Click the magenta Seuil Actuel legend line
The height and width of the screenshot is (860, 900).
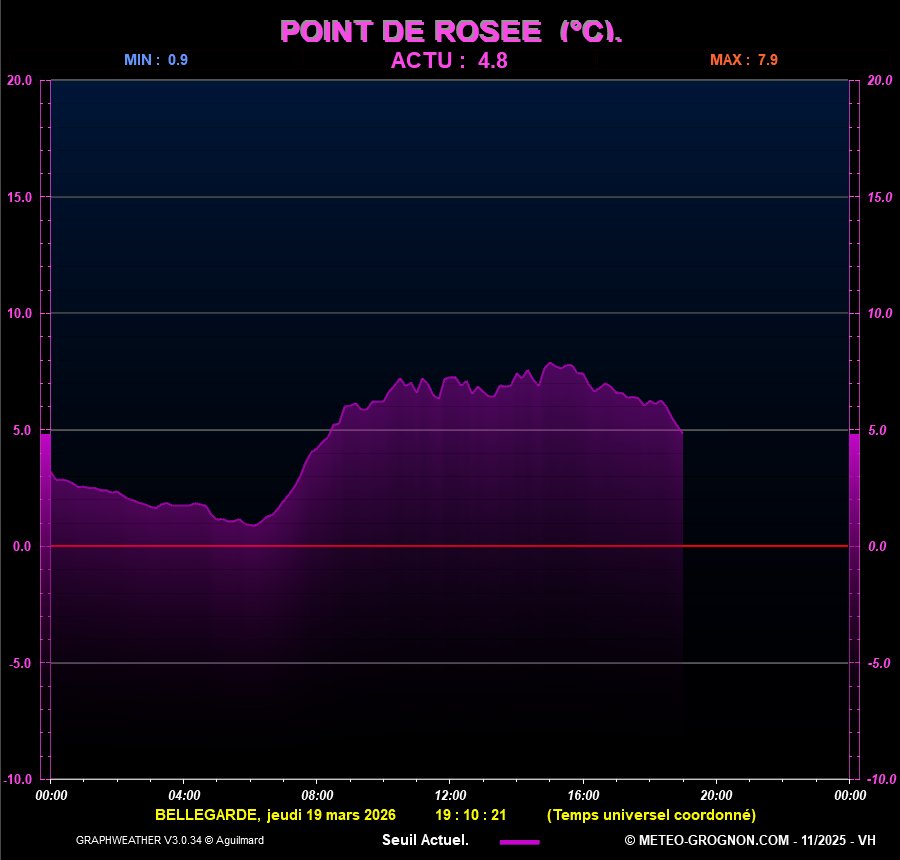[519, 842]
